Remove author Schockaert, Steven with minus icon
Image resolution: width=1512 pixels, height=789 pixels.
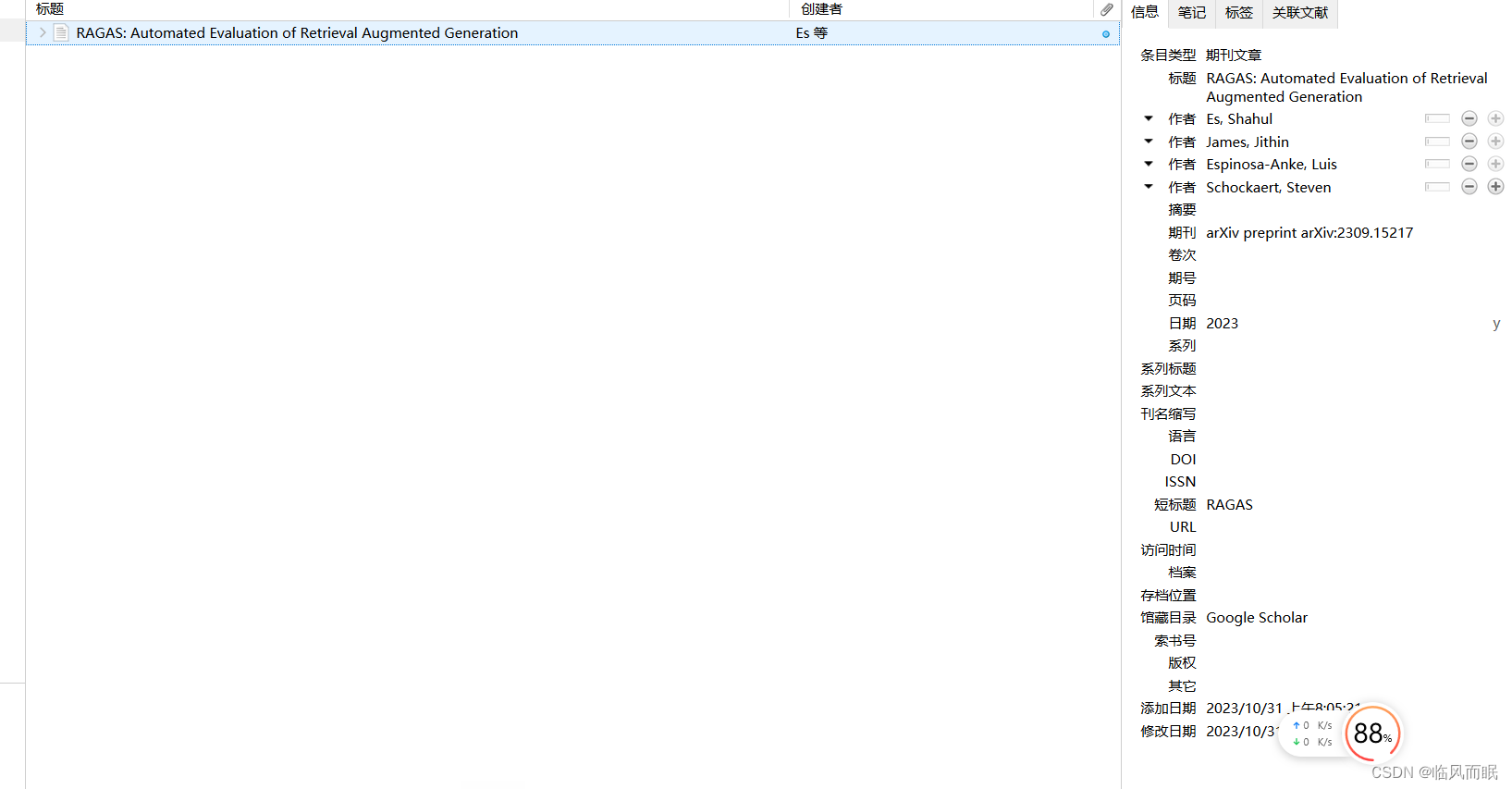tap(1469, 187)
